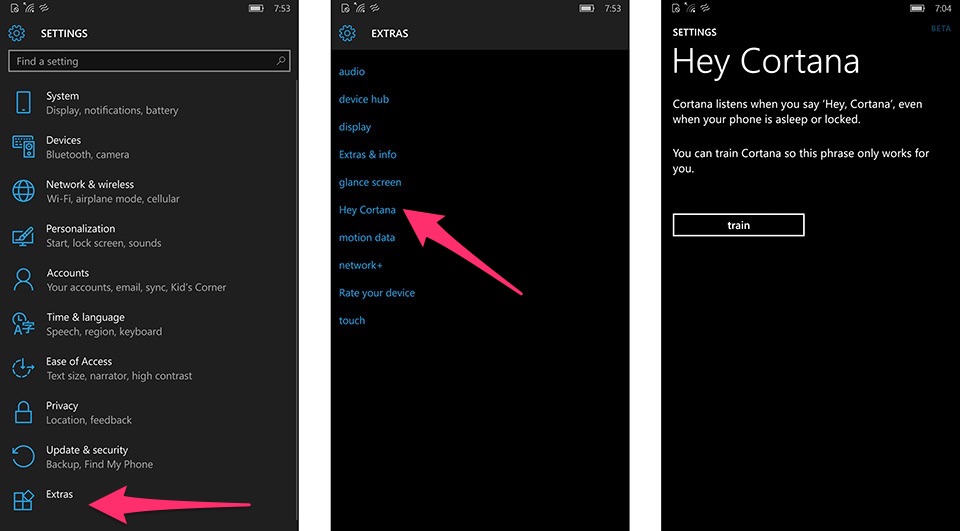Open Accounts settings label

67,273
